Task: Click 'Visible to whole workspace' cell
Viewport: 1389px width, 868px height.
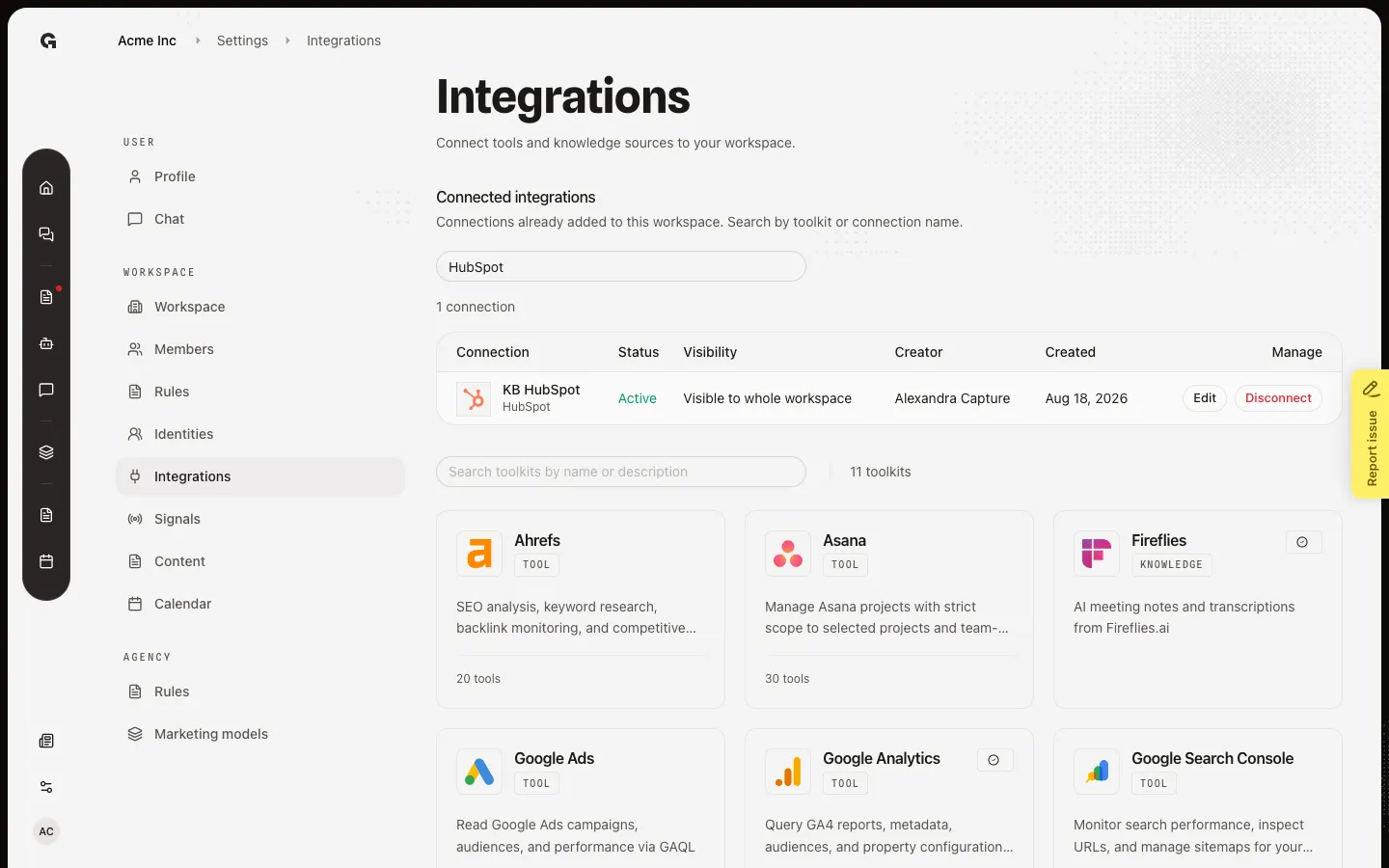Action: 768,398
